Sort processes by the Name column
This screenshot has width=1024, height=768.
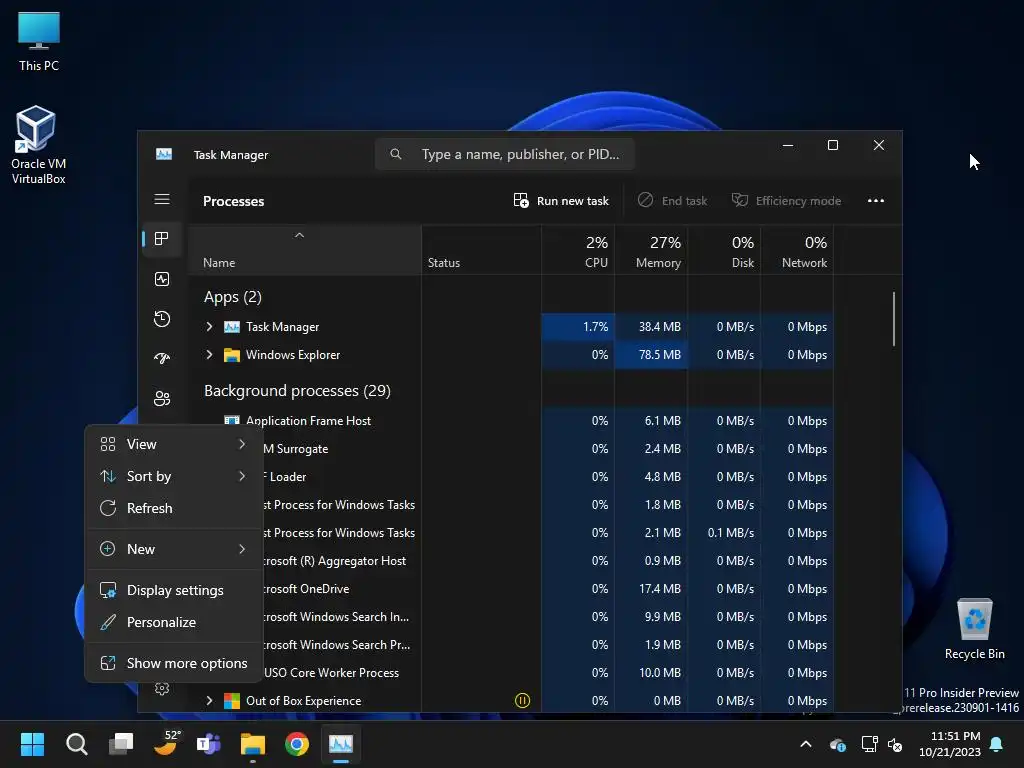tap(305, 251)
